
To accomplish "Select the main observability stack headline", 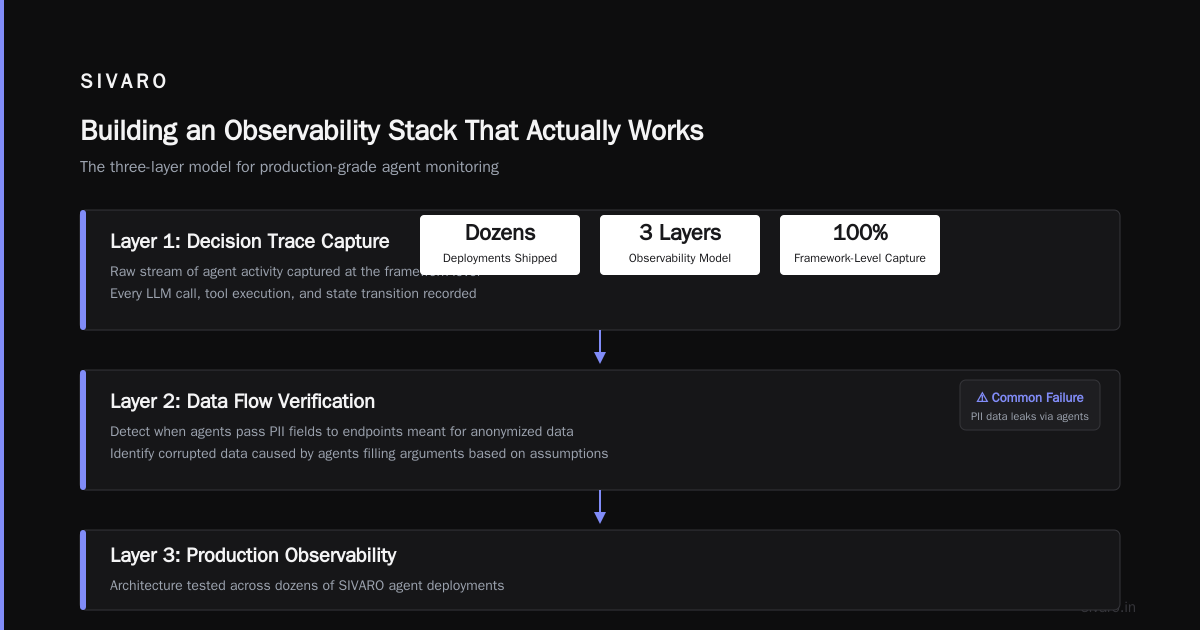I will pos(392,131).
